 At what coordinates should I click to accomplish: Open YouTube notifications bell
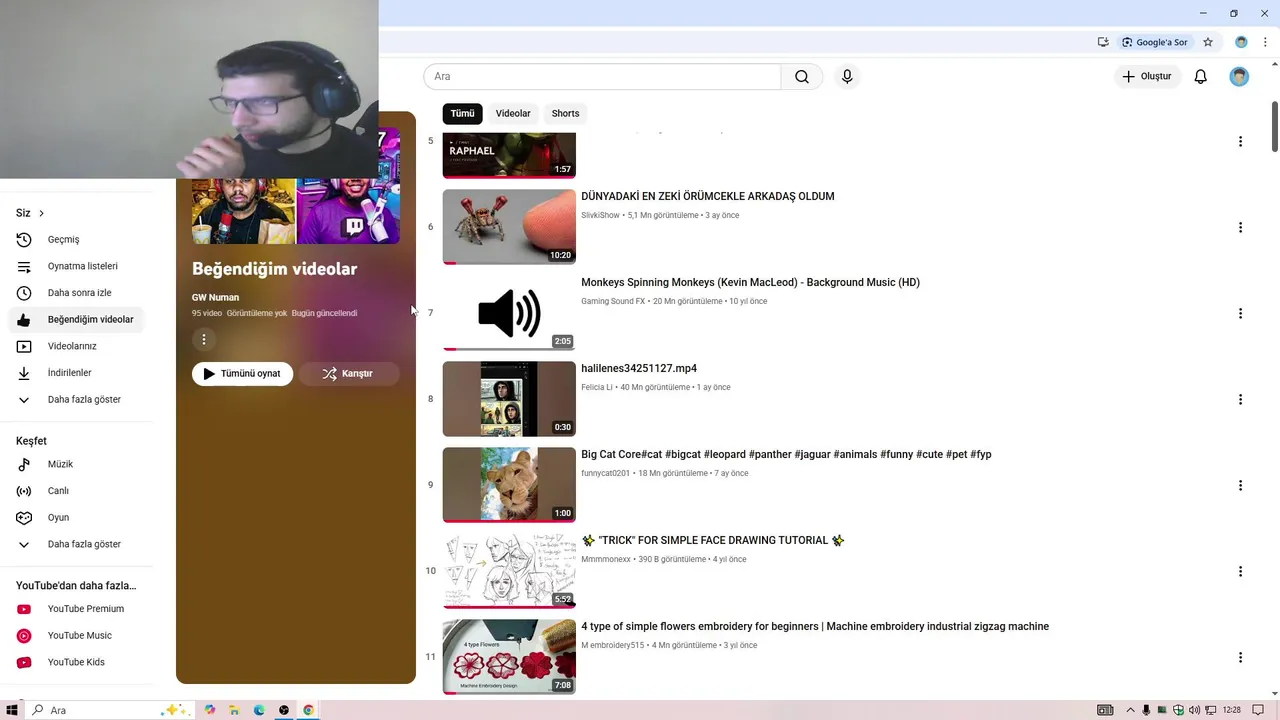1201,77
